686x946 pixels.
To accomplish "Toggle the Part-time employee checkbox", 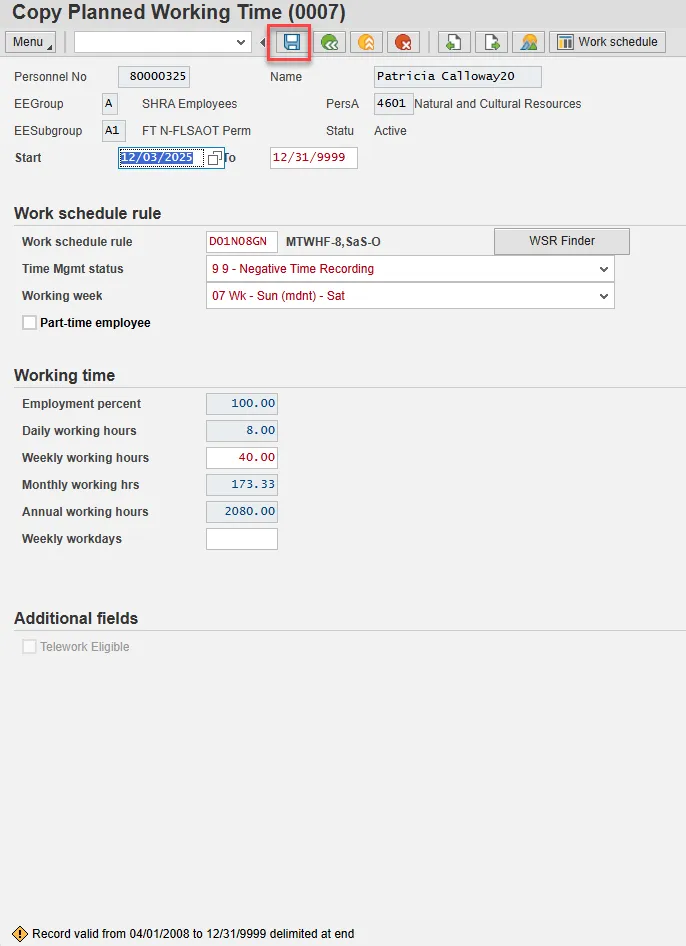I will tap(29, 323).
